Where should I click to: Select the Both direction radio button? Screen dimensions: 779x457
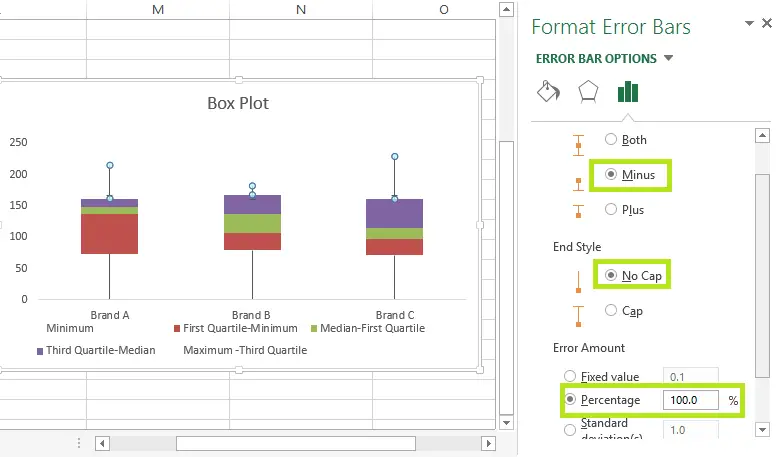point(611,140)
